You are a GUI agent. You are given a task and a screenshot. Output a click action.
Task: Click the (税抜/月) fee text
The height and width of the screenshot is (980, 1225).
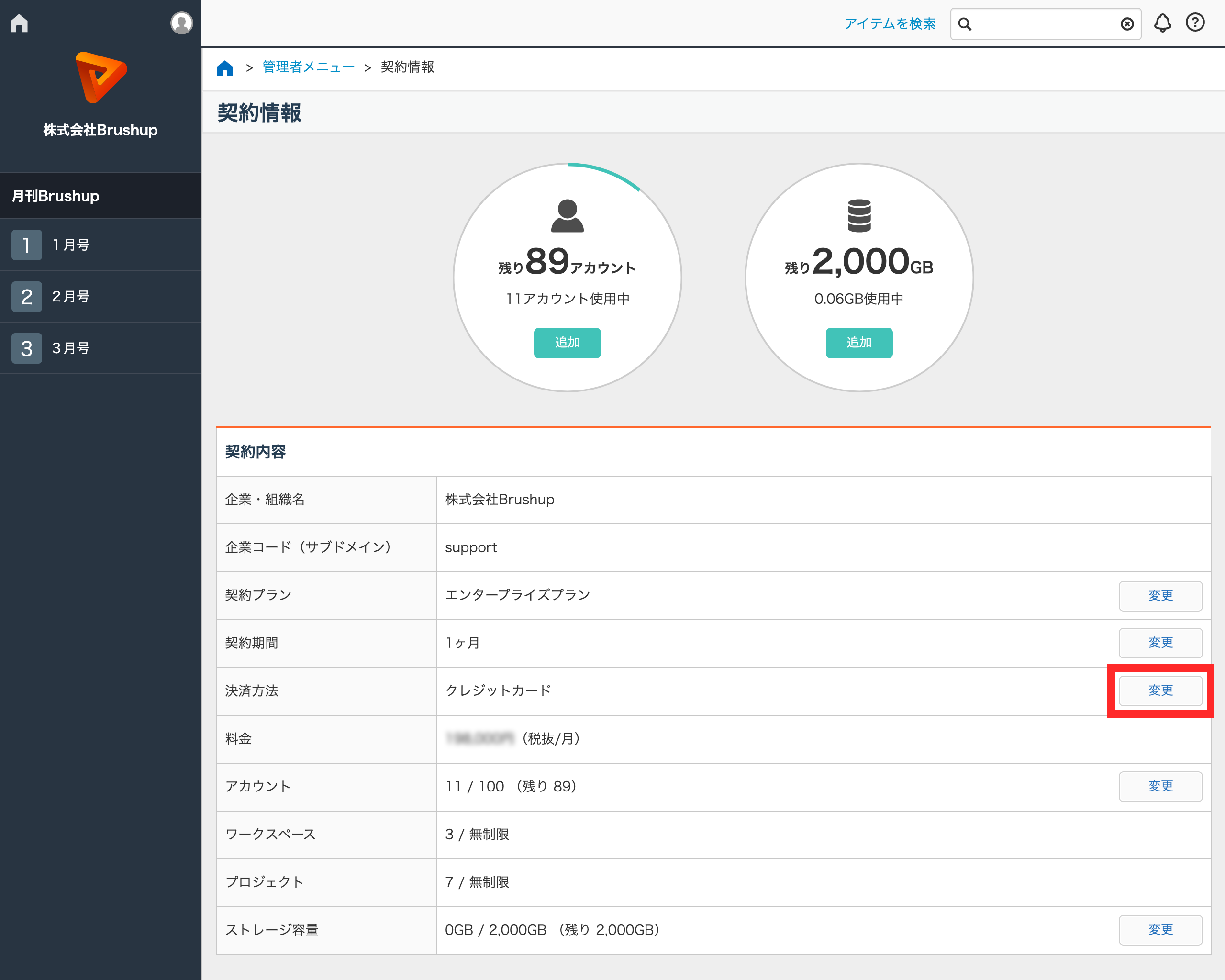(551, 738)
